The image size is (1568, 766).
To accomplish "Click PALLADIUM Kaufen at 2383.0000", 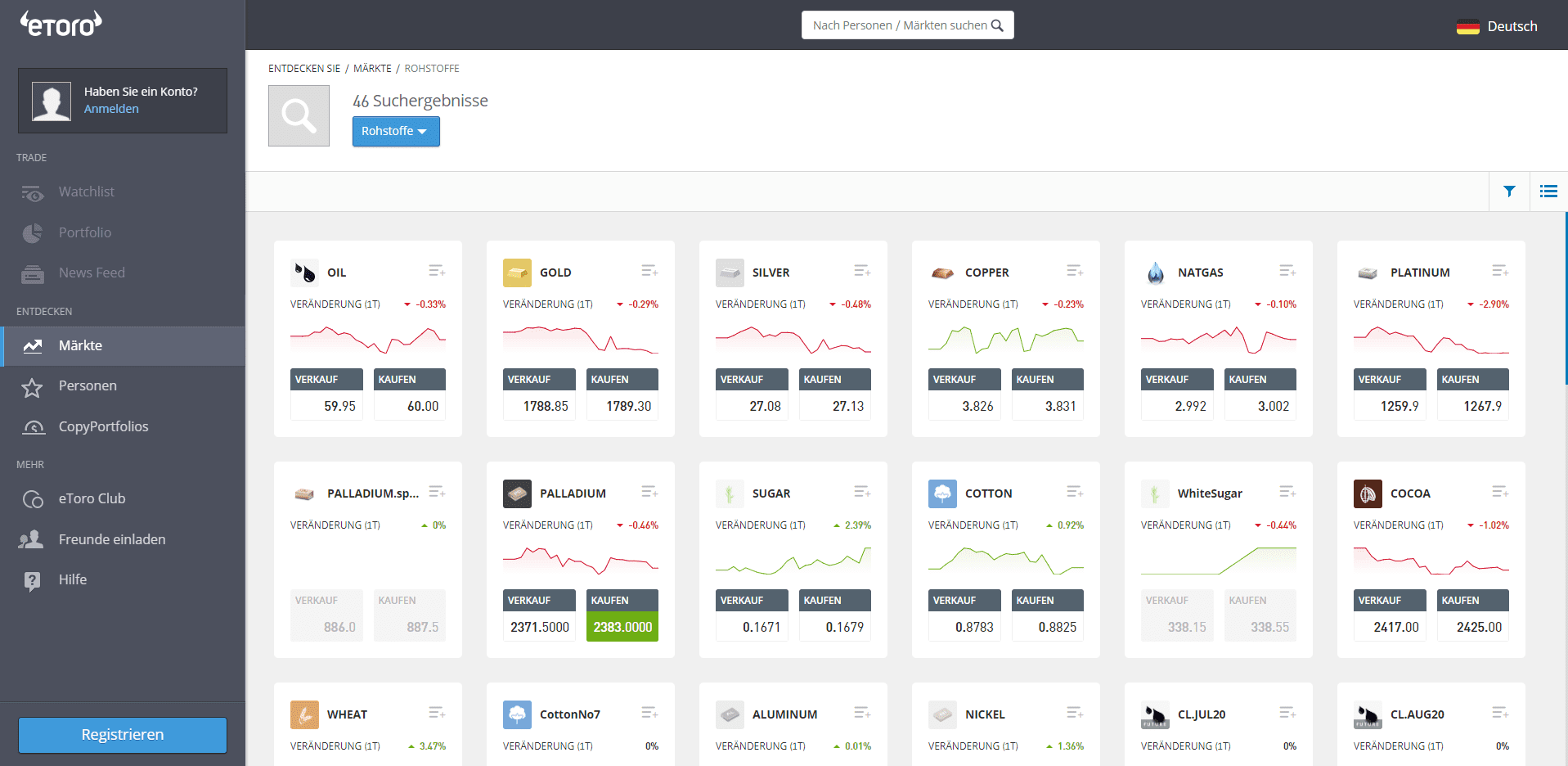I will click(622, 615).
